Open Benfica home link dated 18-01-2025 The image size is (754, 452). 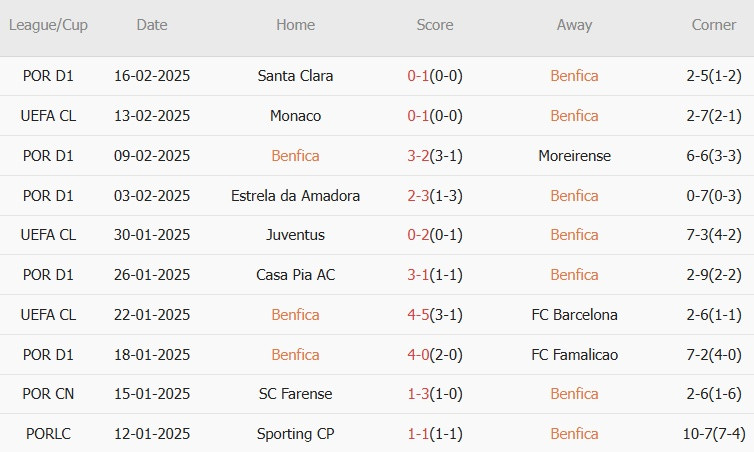click(x=295, y=354)
